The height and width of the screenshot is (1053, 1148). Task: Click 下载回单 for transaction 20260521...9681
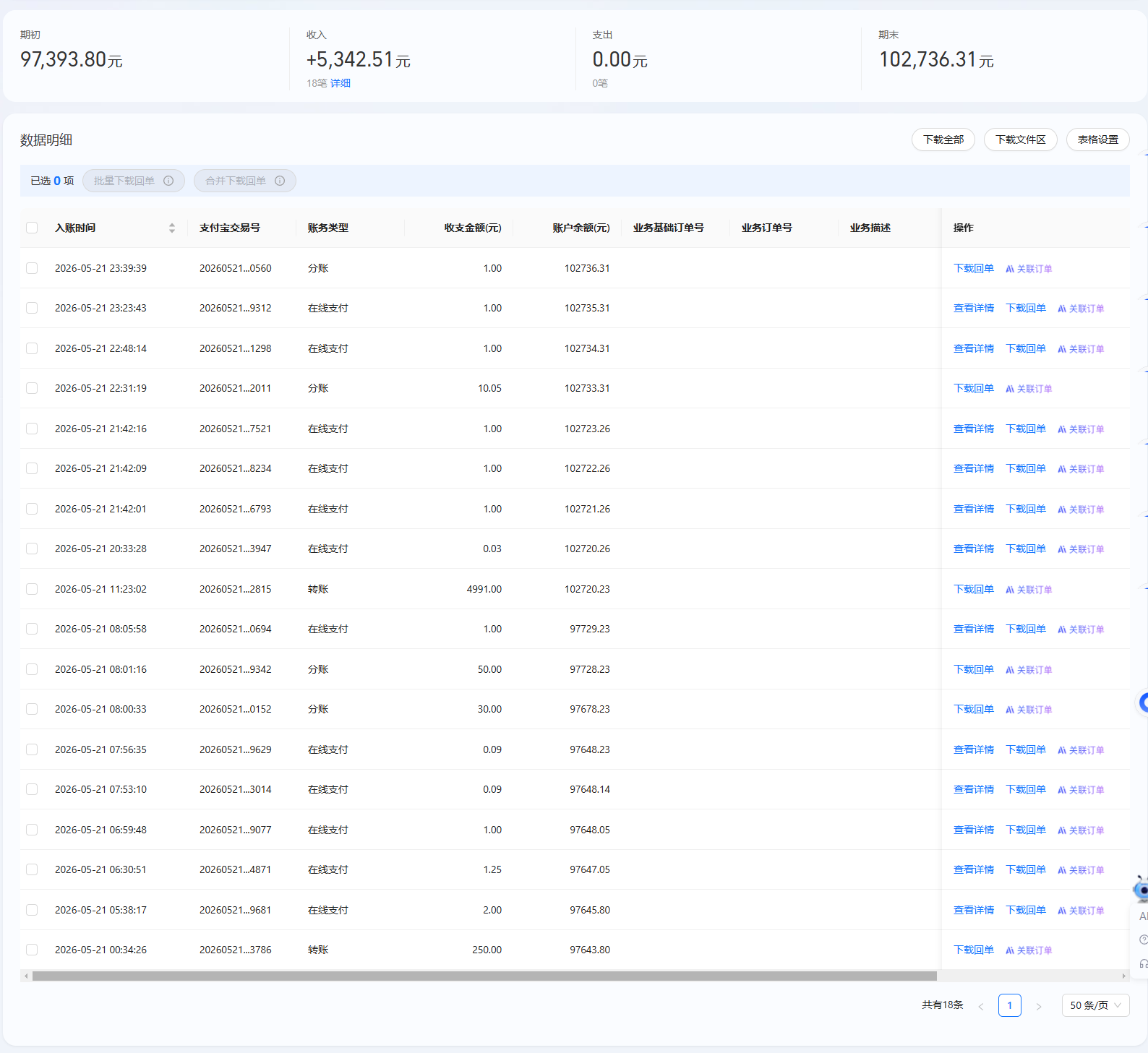[x=1026, y=910]
